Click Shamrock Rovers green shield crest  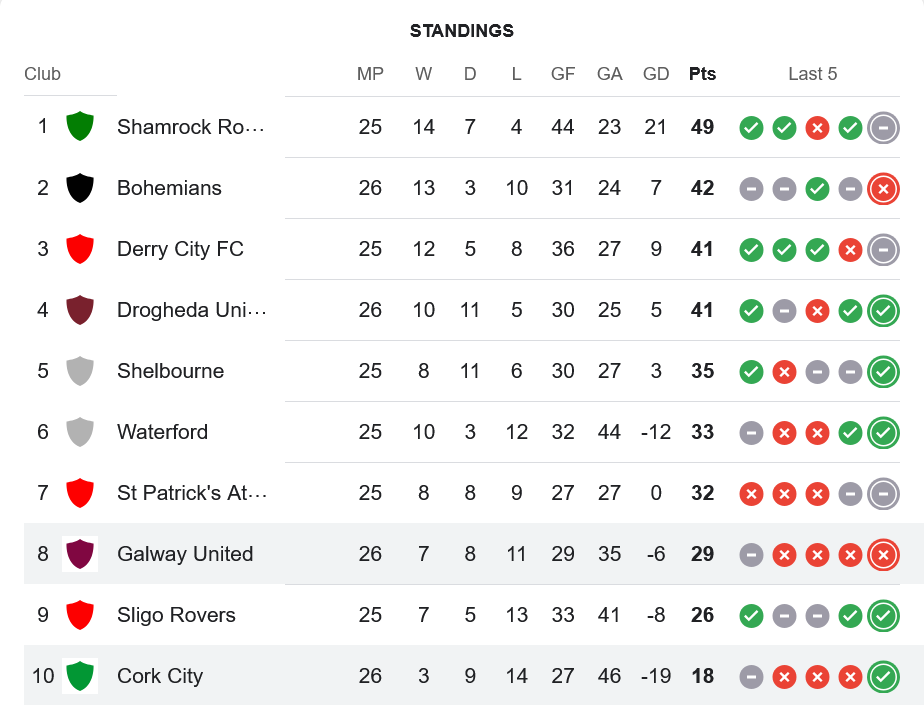coord(79,127)
